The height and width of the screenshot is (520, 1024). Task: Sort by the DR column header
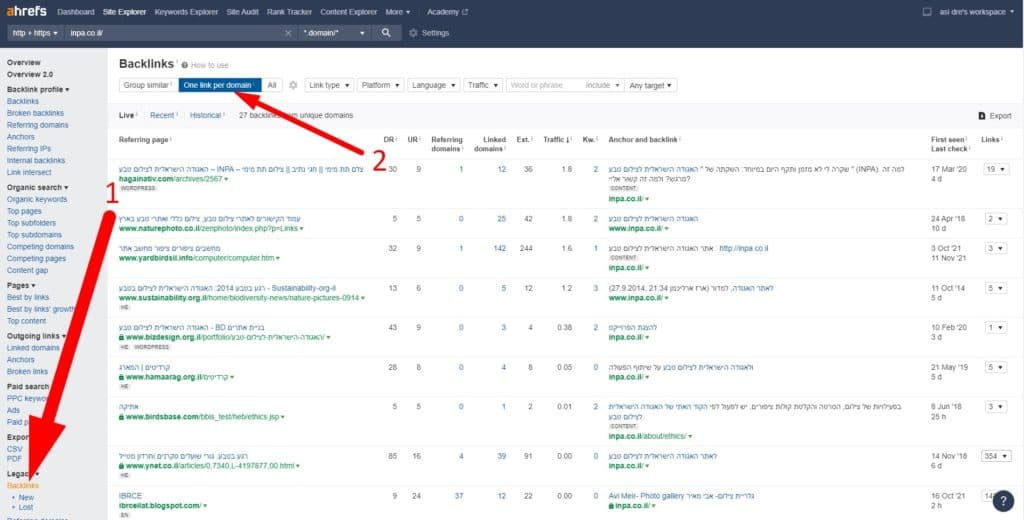click(390, 140)
